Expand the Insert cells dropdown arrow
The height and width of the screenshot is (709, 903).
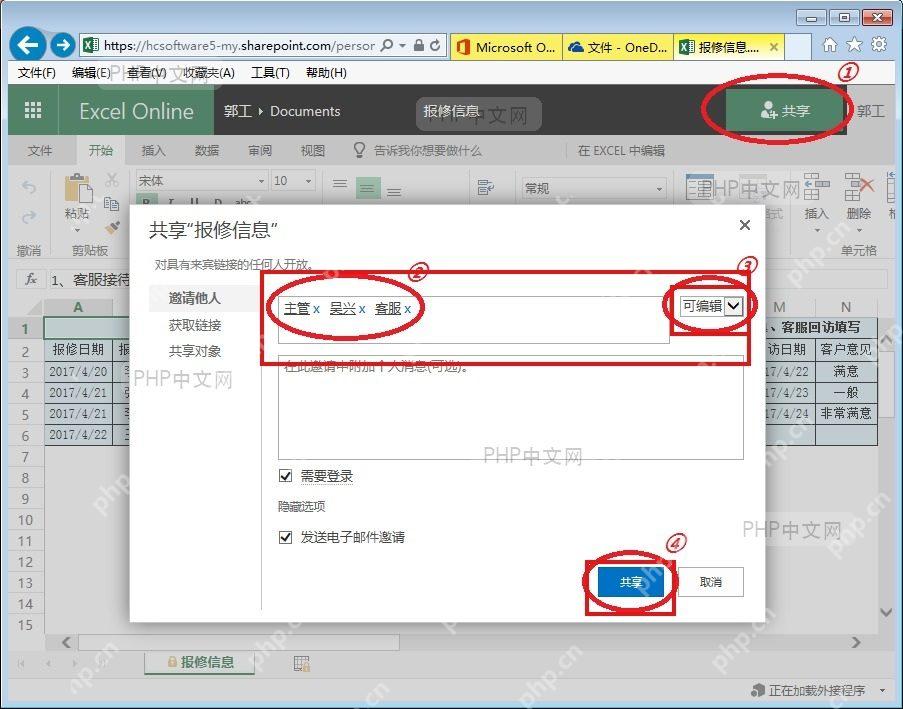pyautogui.click(x=817, y=230)
